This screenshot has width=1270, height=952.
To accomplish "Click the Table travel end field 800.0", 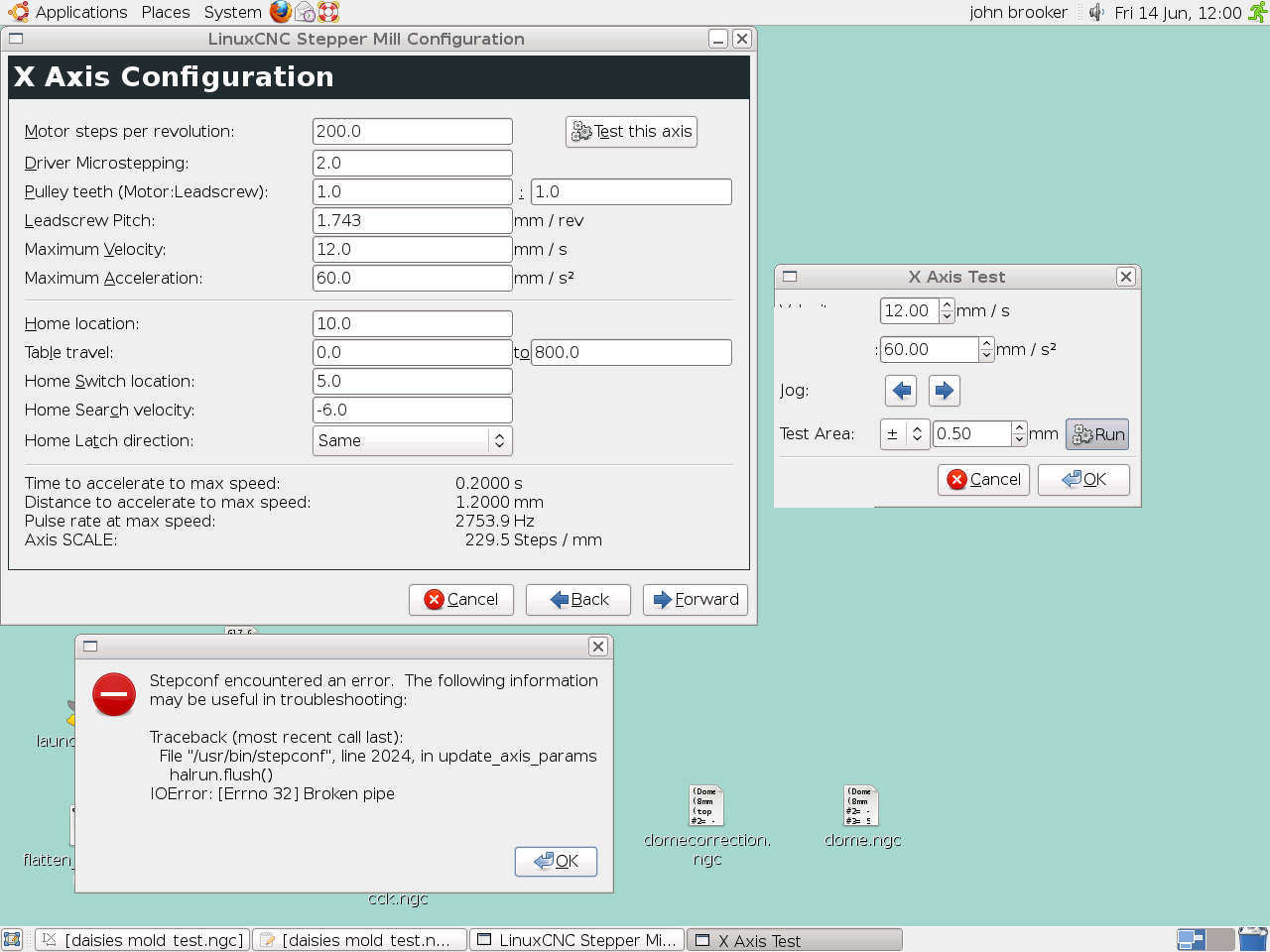I will 631,352.
